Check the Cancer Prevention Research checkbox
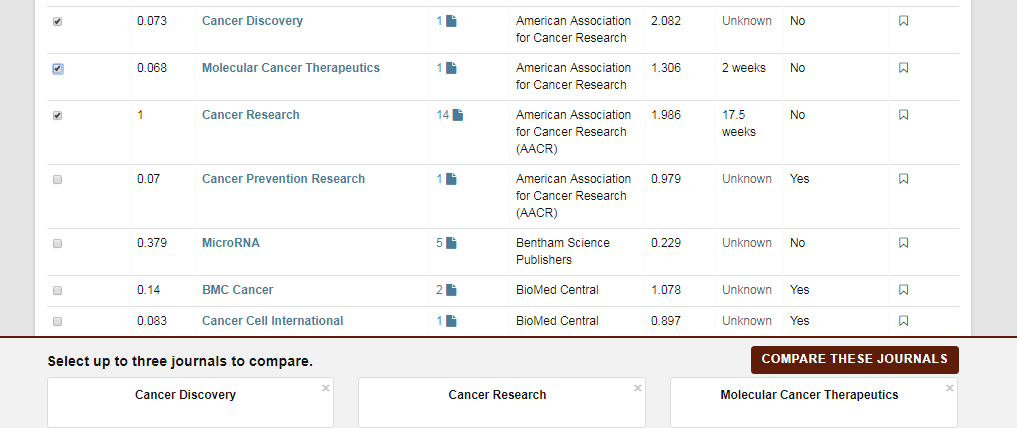Viewport: 1017px width, 428px height. [x=57, y=179]
